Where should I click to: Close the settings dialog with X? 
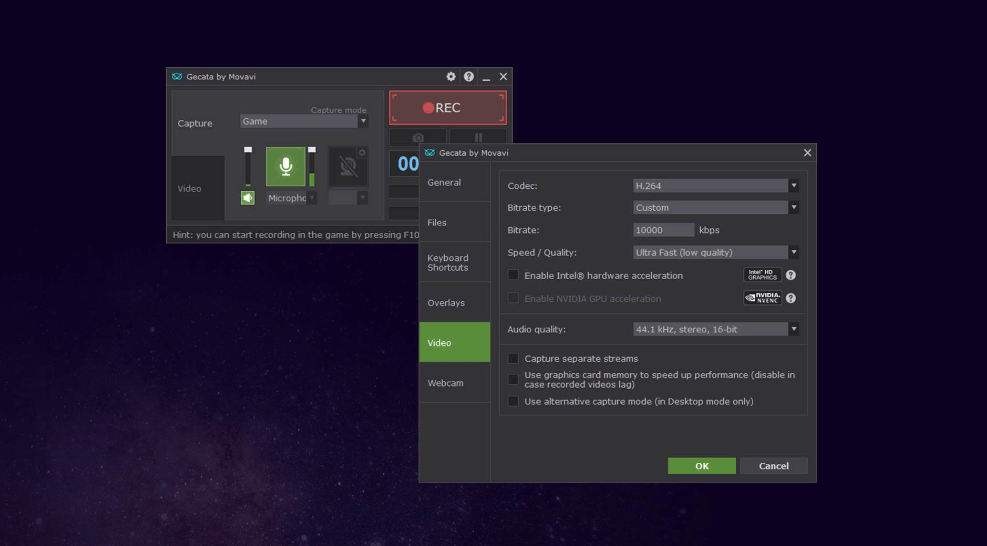tap(807, 153)
